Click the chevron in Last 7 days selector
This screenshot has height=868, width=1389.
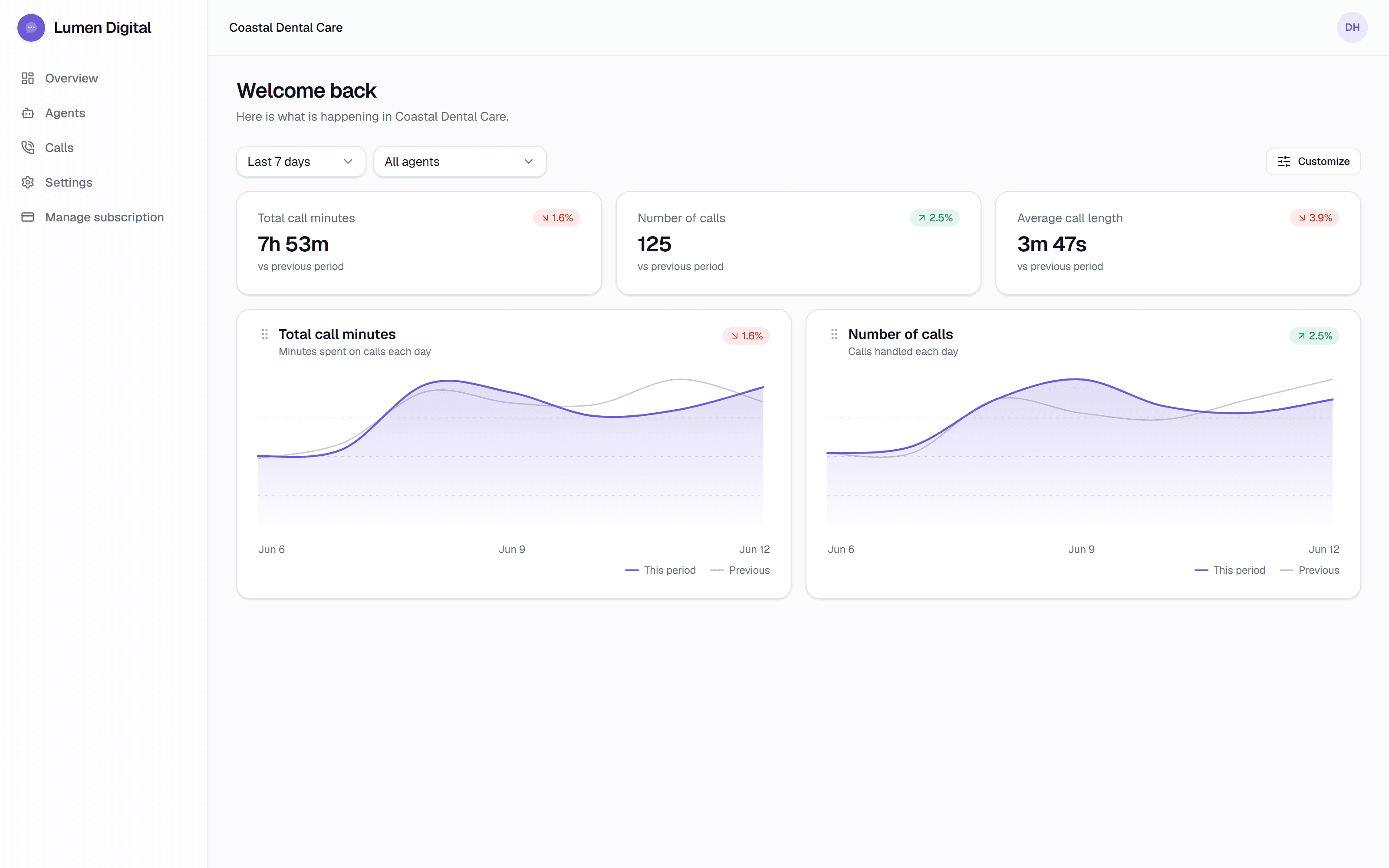(348, 162)
